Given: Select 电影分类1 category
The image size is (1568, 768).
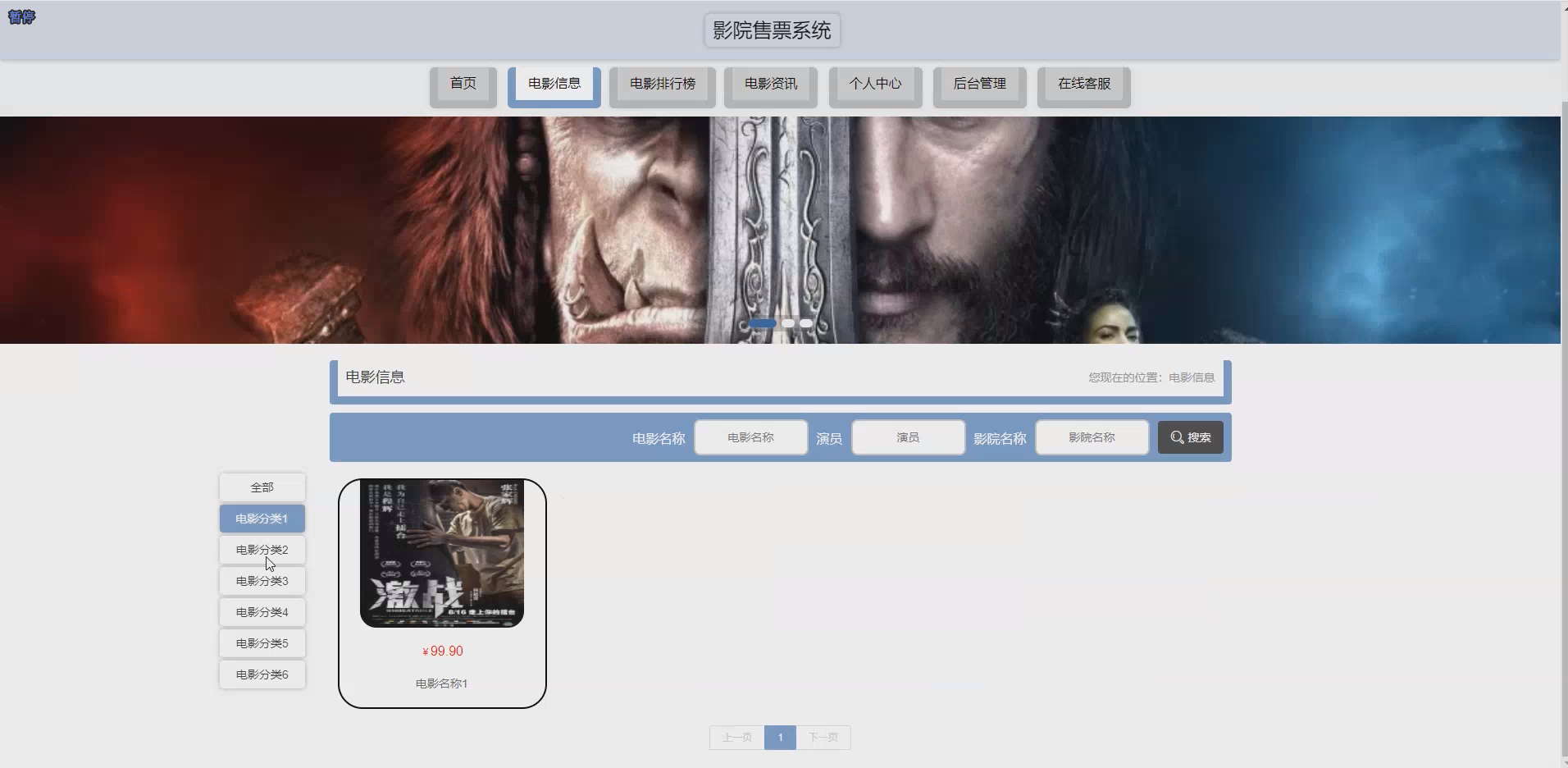Looking at the screenshot, I should coord(262,519).
